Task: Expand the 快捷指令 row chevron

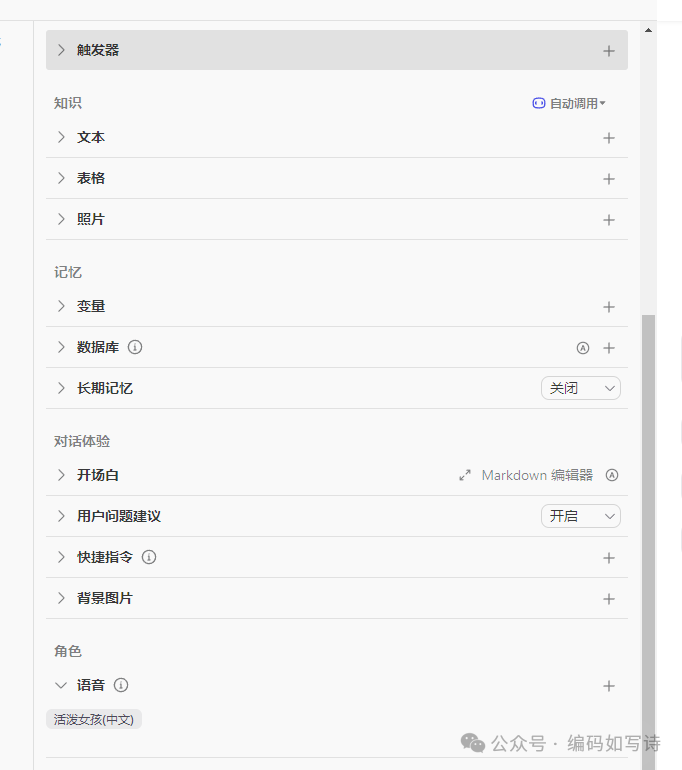Action: (61, 557)
